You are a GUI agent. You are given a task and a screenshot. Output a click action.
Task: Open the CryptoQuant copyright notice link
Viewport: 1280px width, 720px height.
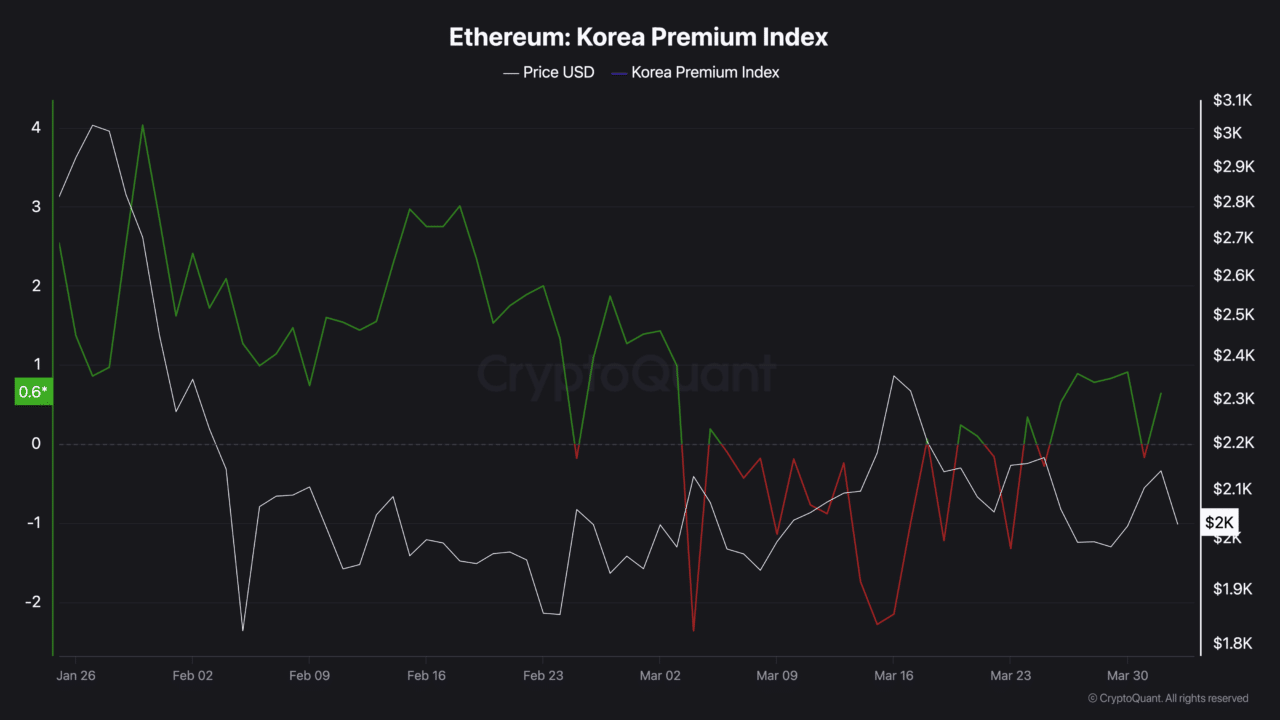tap(1168, 698)
